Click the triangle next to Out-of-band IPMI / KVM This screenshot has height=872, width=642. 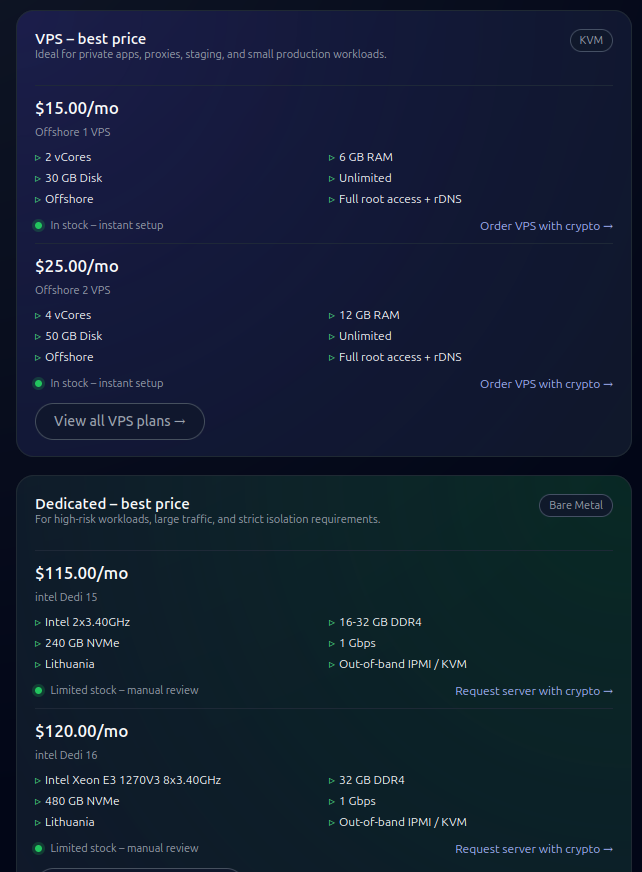pyautogui.click(x=331, y=664)
